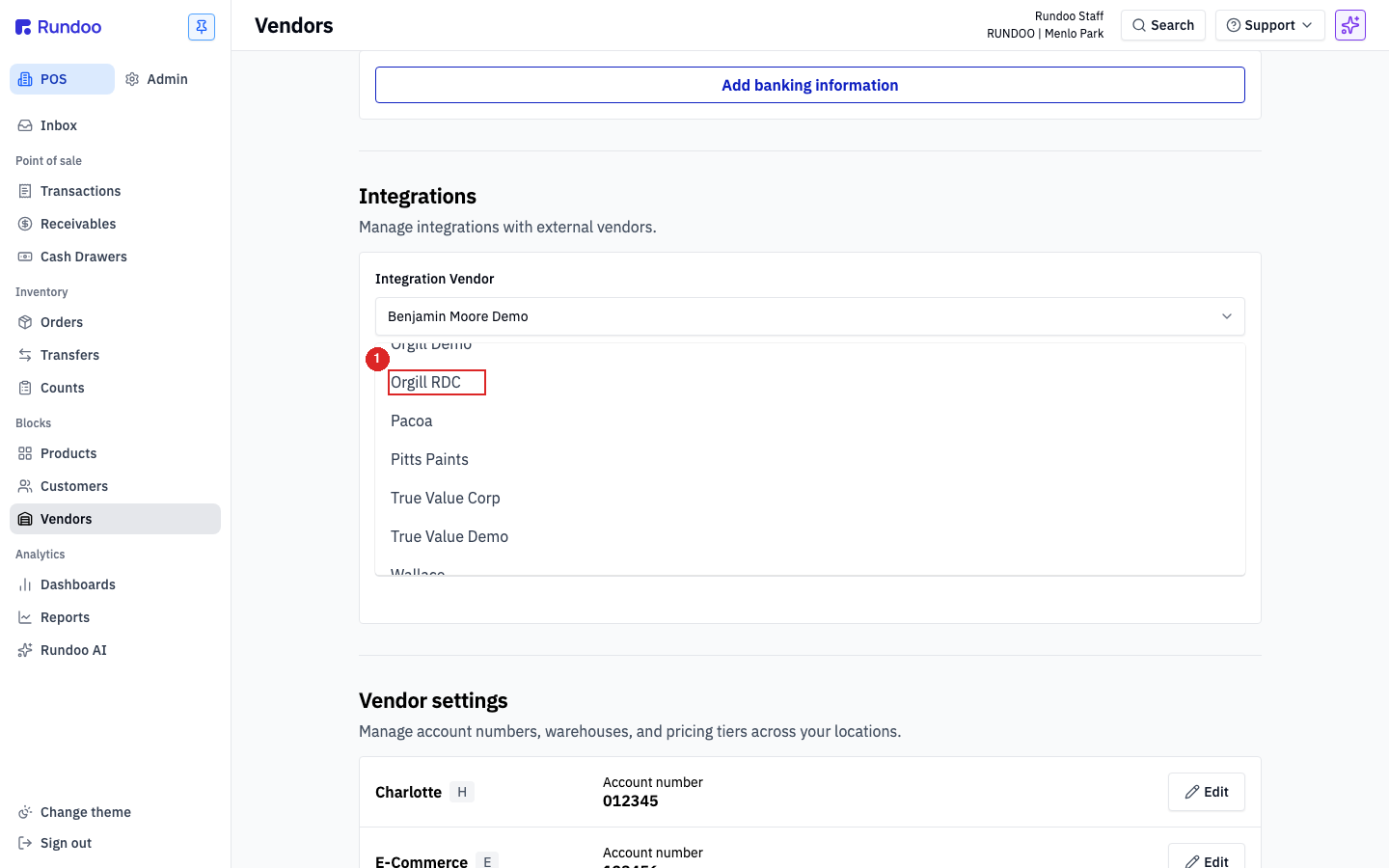Go to Transactions page
The width and height of the screenshot is (1389, 868).
[x=115, y=191]
